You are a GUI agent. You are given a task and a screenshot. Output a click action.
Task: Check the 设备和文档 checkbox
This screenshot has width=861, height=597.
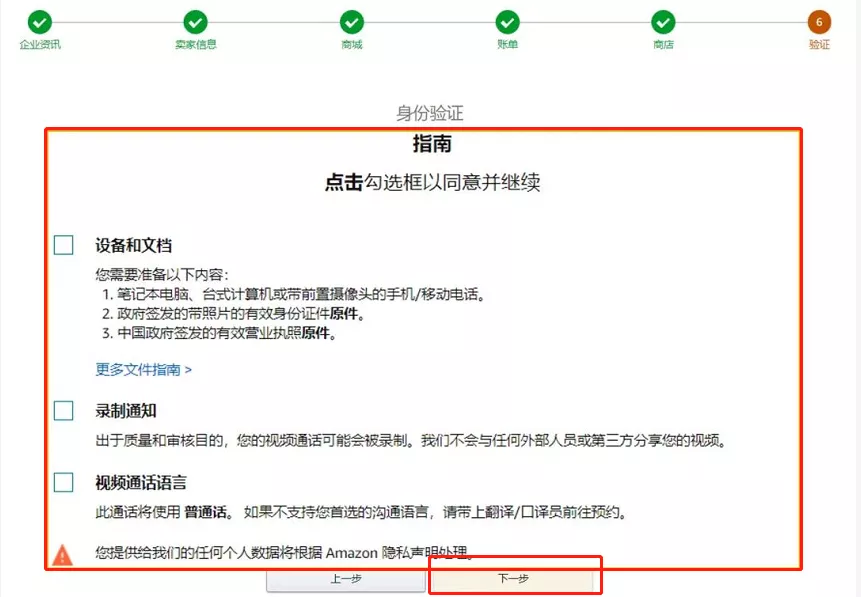(x=64, y=245)
